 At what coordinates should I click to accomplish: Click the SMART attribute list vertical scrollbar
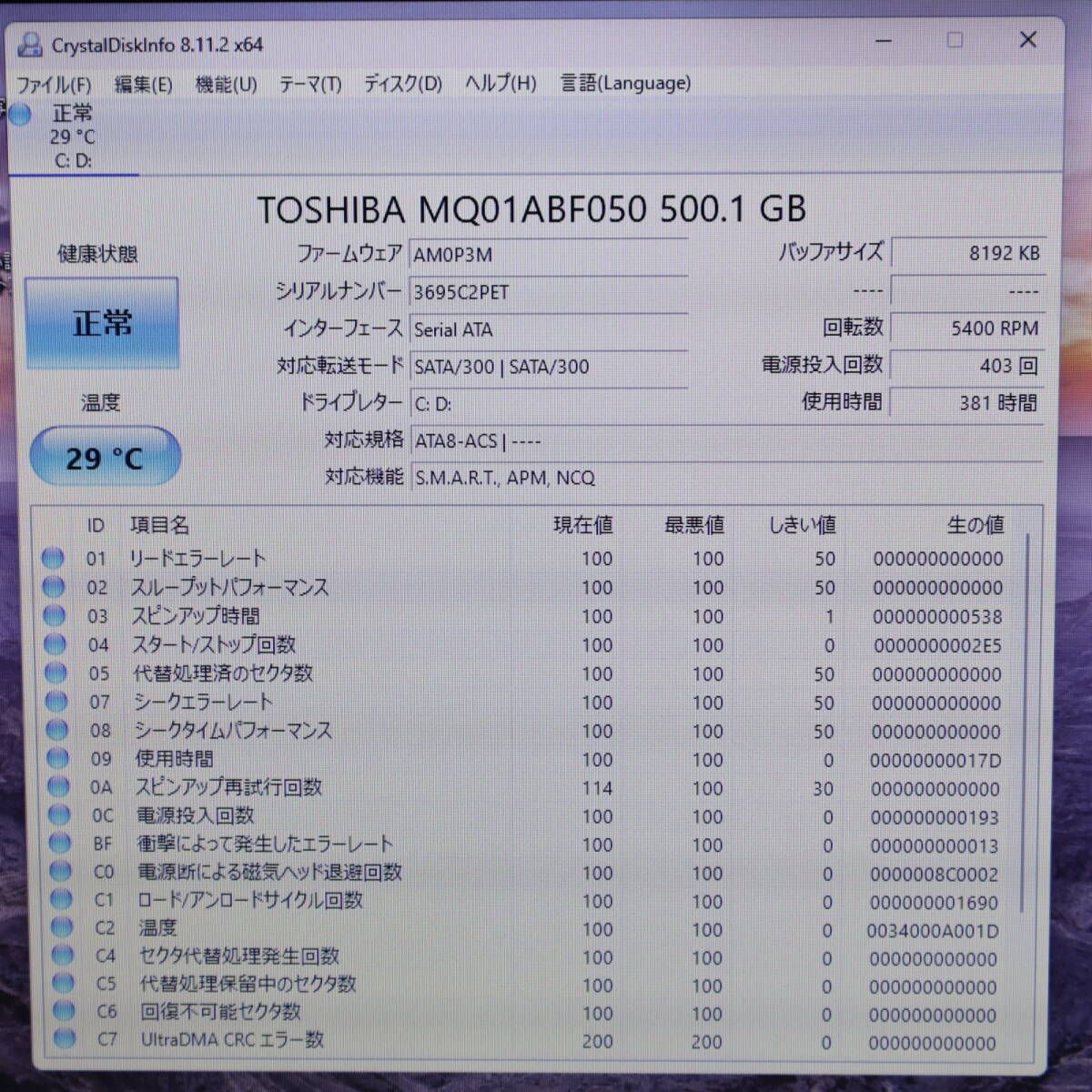(x=1026, y=723)
